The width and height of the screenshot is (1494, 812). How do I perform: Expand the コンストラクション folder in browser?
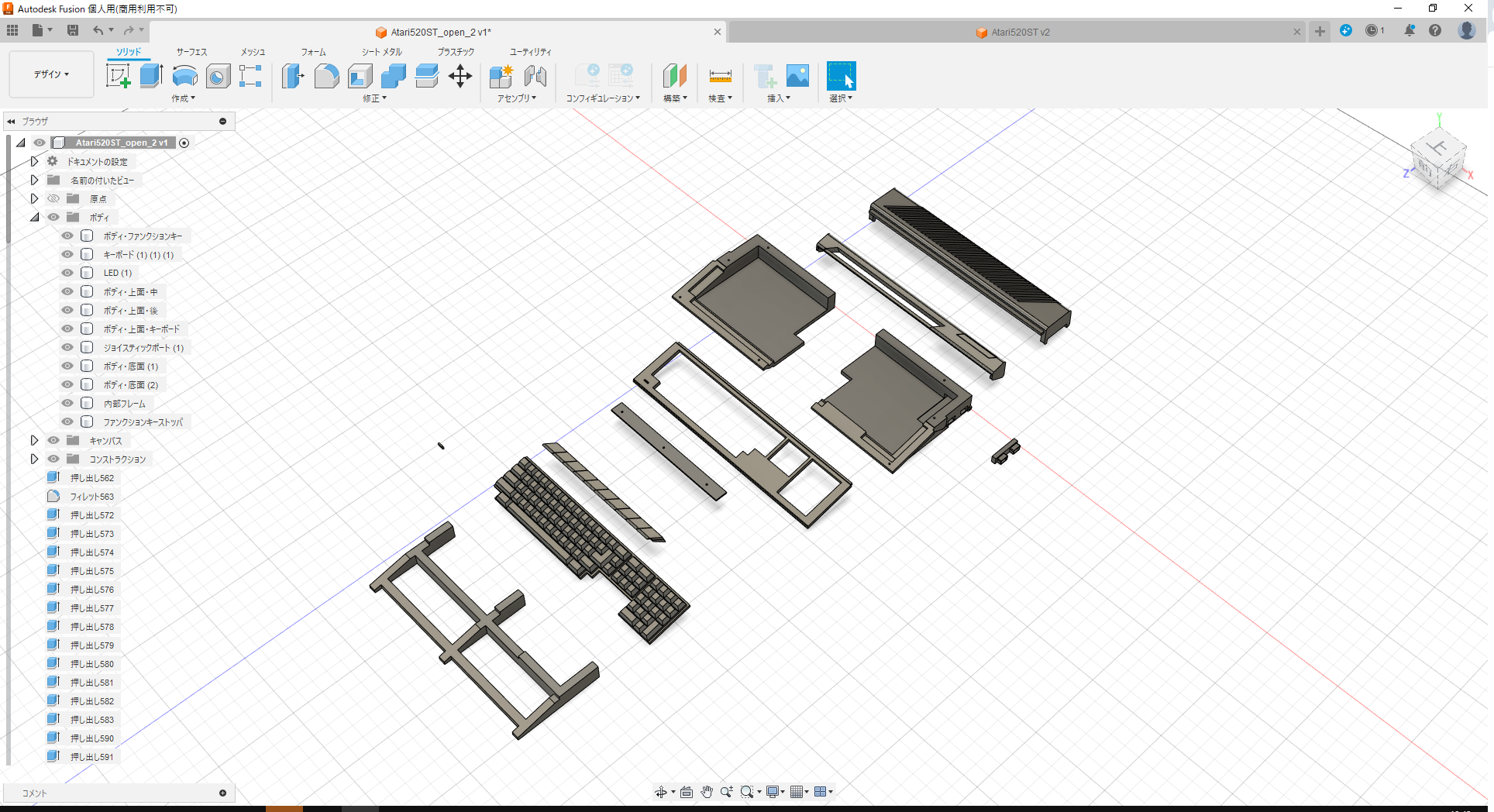34,459
